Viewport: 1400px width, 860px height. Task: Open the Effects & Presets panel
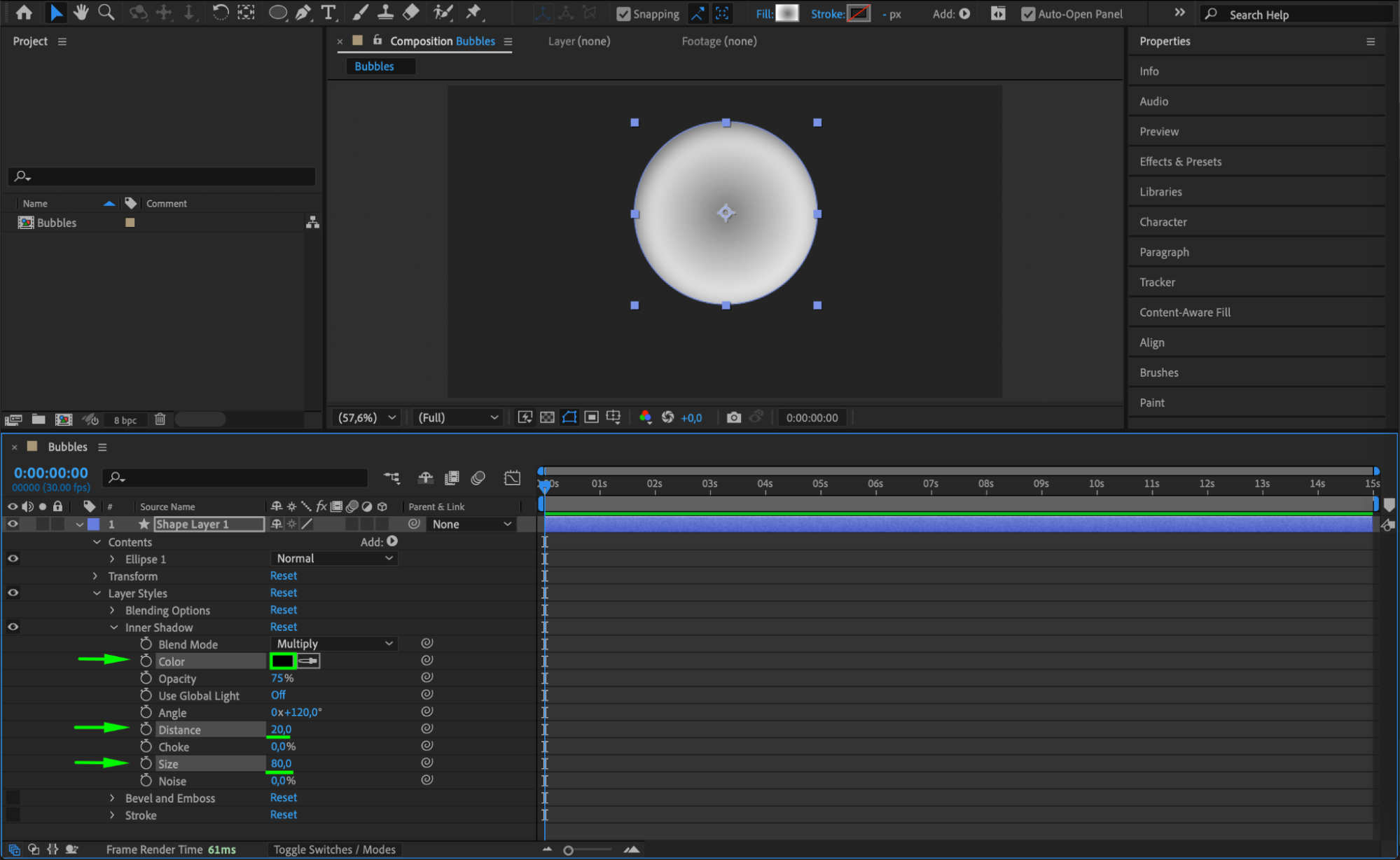[1180, 162]
